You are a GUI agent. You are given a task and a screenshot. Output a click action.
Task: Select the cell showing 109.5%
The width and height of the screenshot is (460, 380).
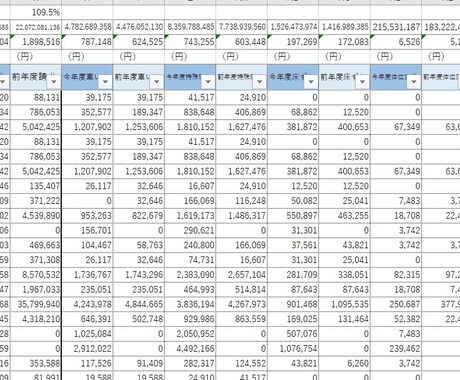[x=36, y=13]
